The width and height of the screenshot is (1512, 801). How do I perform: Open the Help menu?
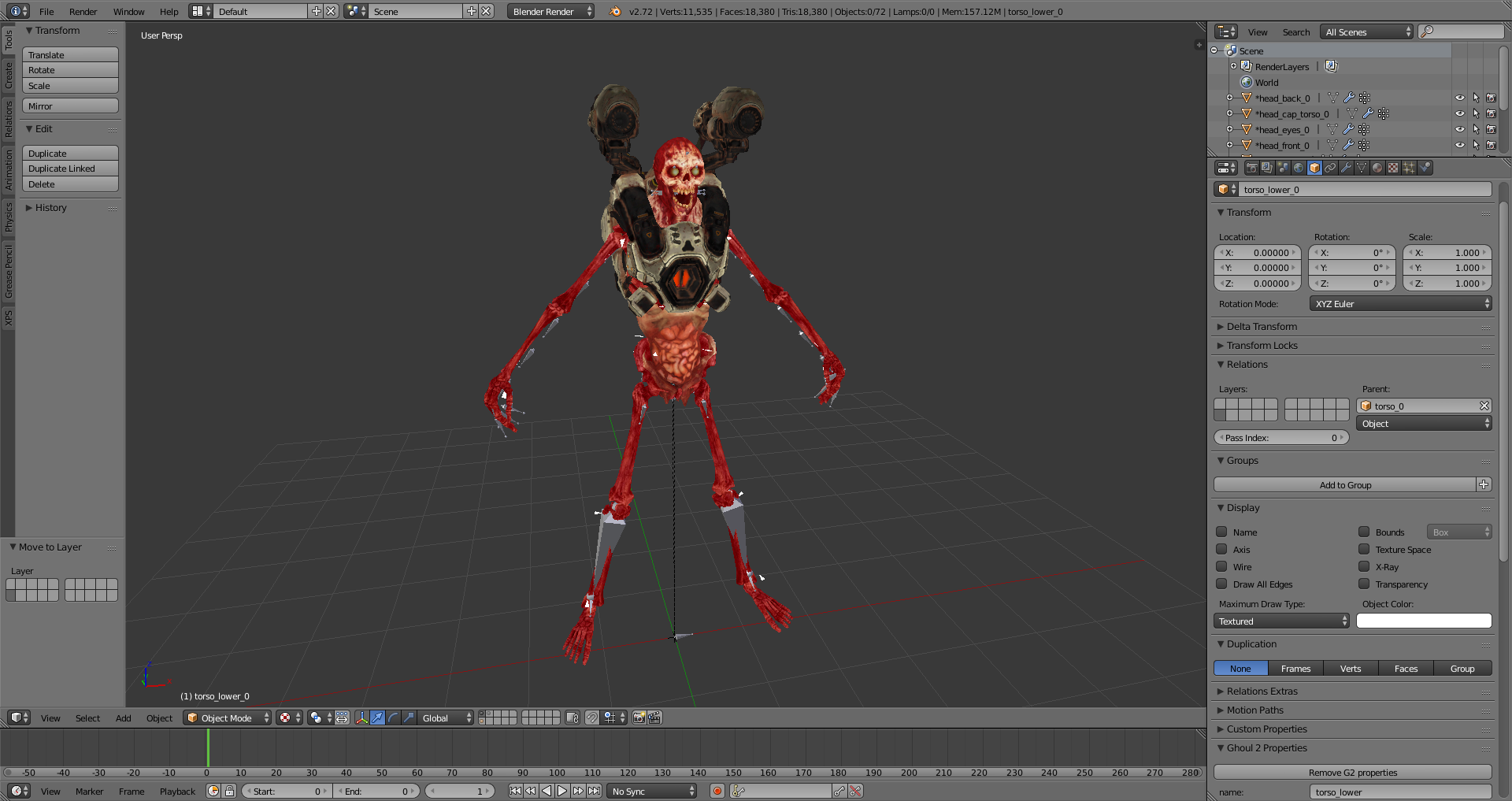point(169,12)
